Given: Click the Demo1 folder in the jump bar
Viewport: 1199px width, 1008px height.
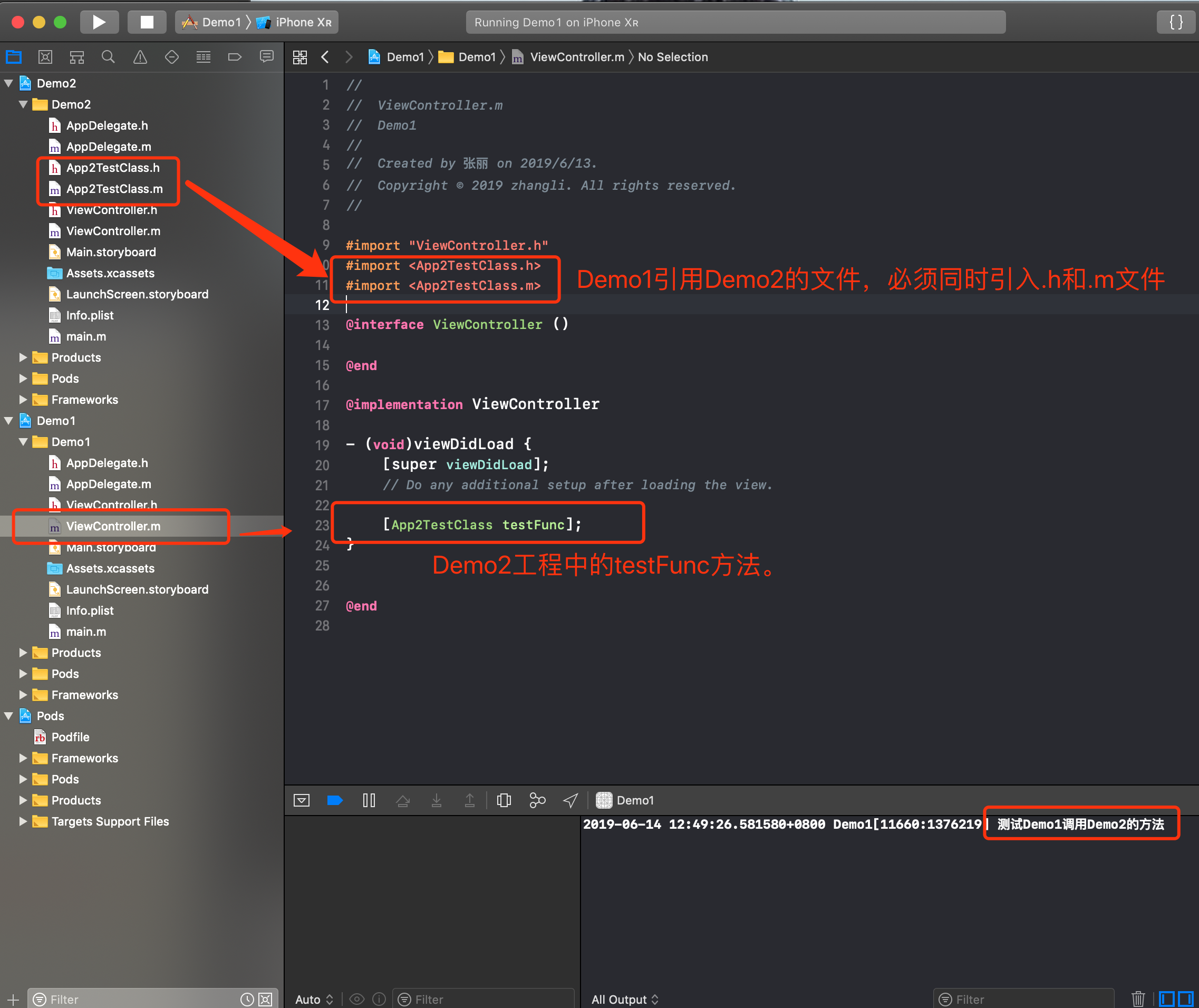Looking at the screenshot, I should pyautogui.click(x=467, y=57).
